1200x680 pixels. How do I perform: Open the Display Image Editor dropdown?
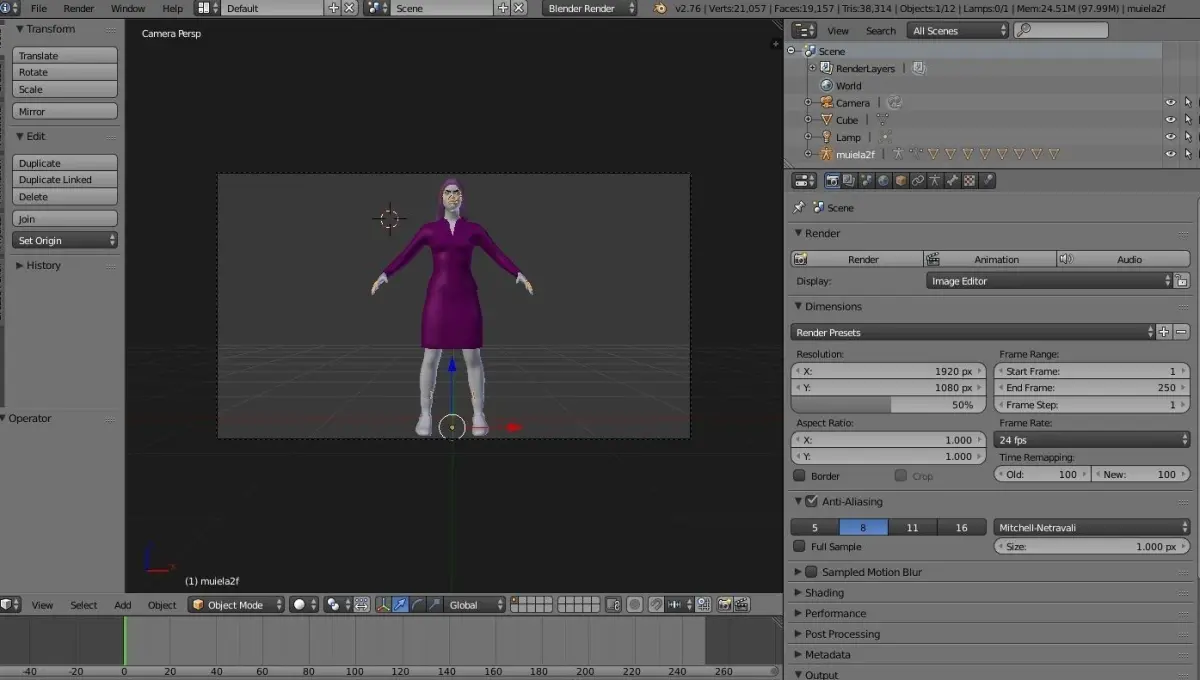click(x=1049, y=281)
